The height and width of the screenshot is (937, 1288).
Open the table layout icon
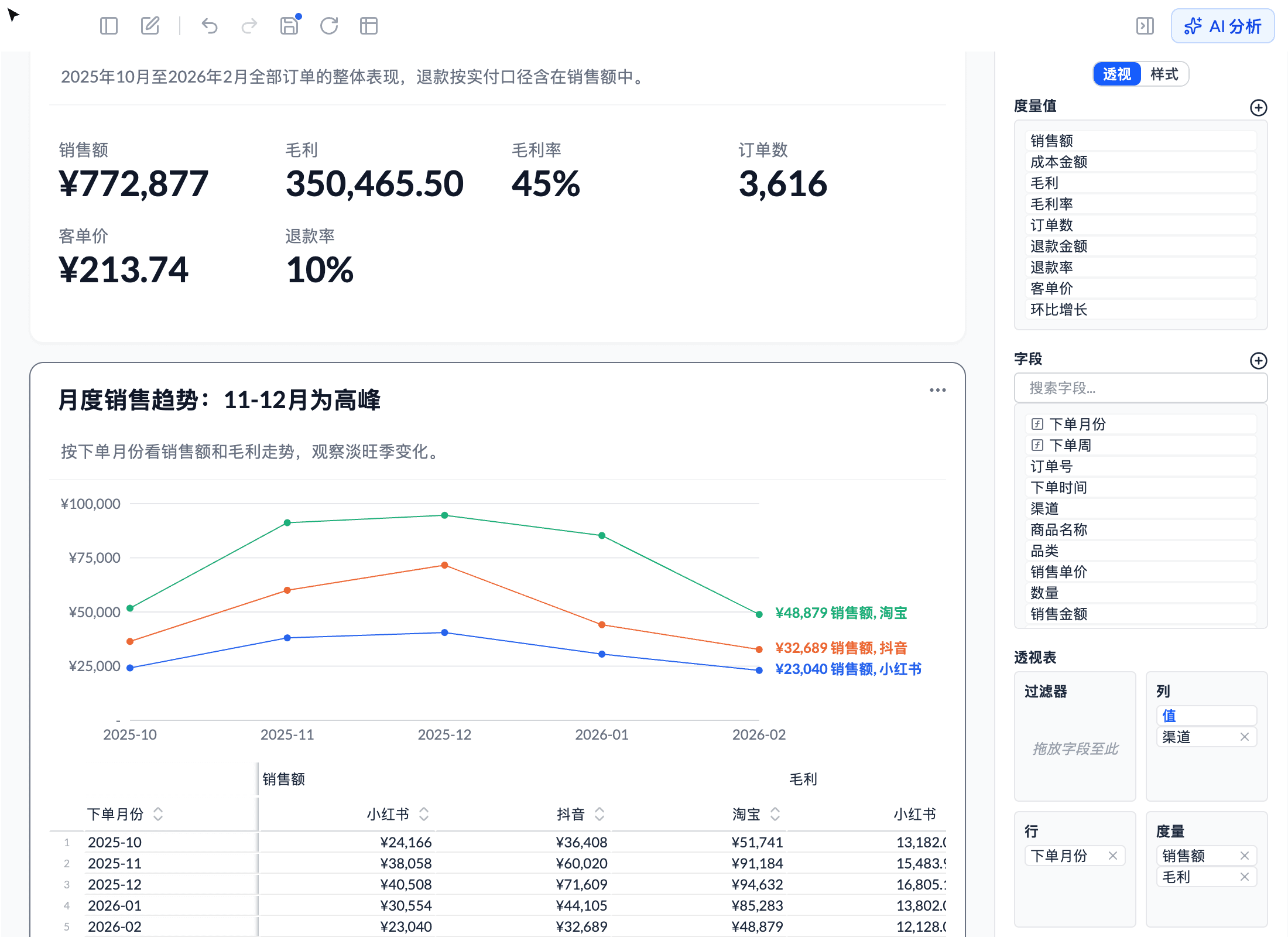[x=369, y=26]
